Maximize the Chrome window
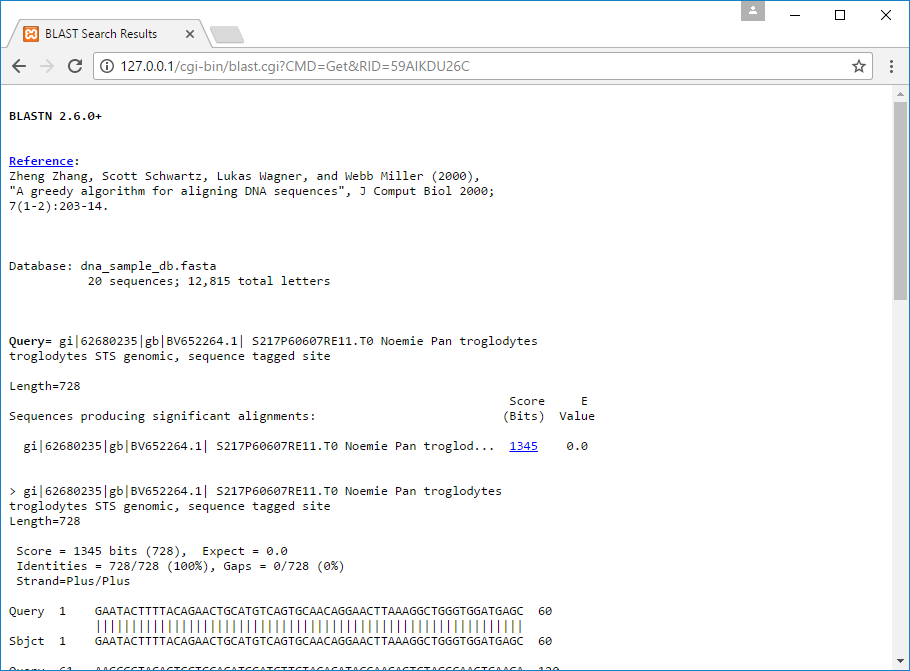The height and width of the screenshot is (671, 910). tap(840, 15)
